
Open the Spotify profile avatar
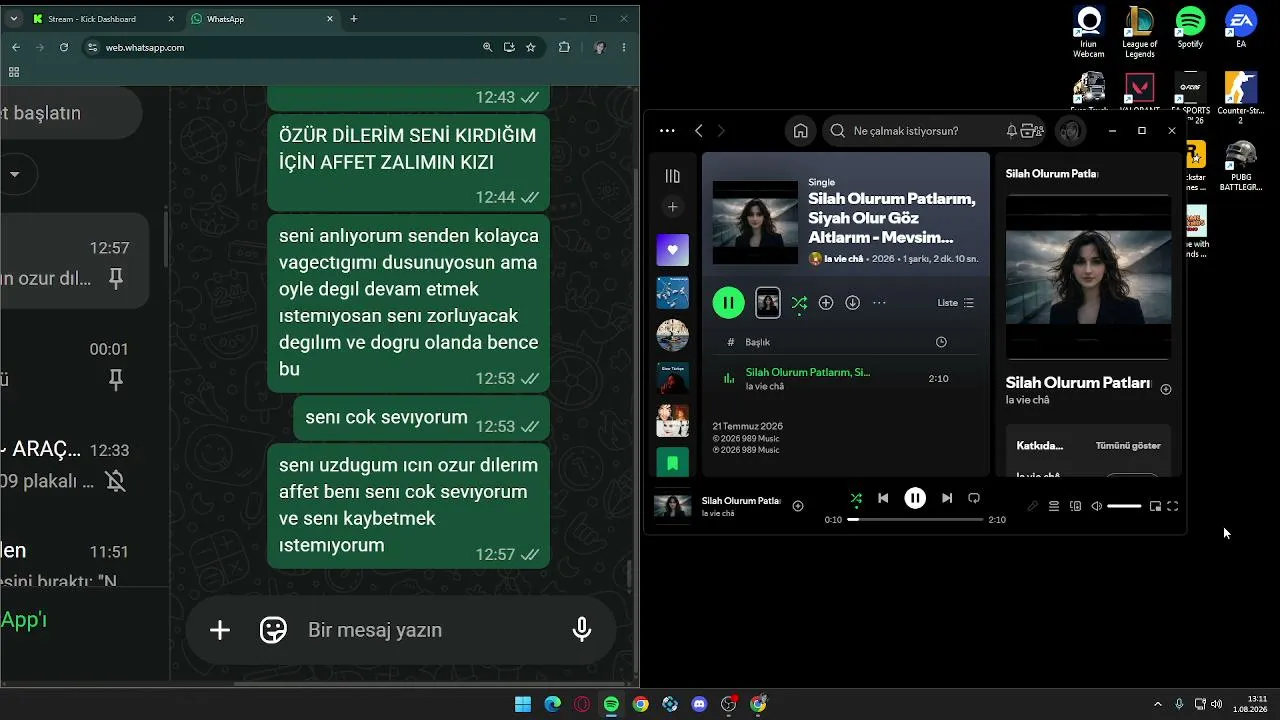1071,131
